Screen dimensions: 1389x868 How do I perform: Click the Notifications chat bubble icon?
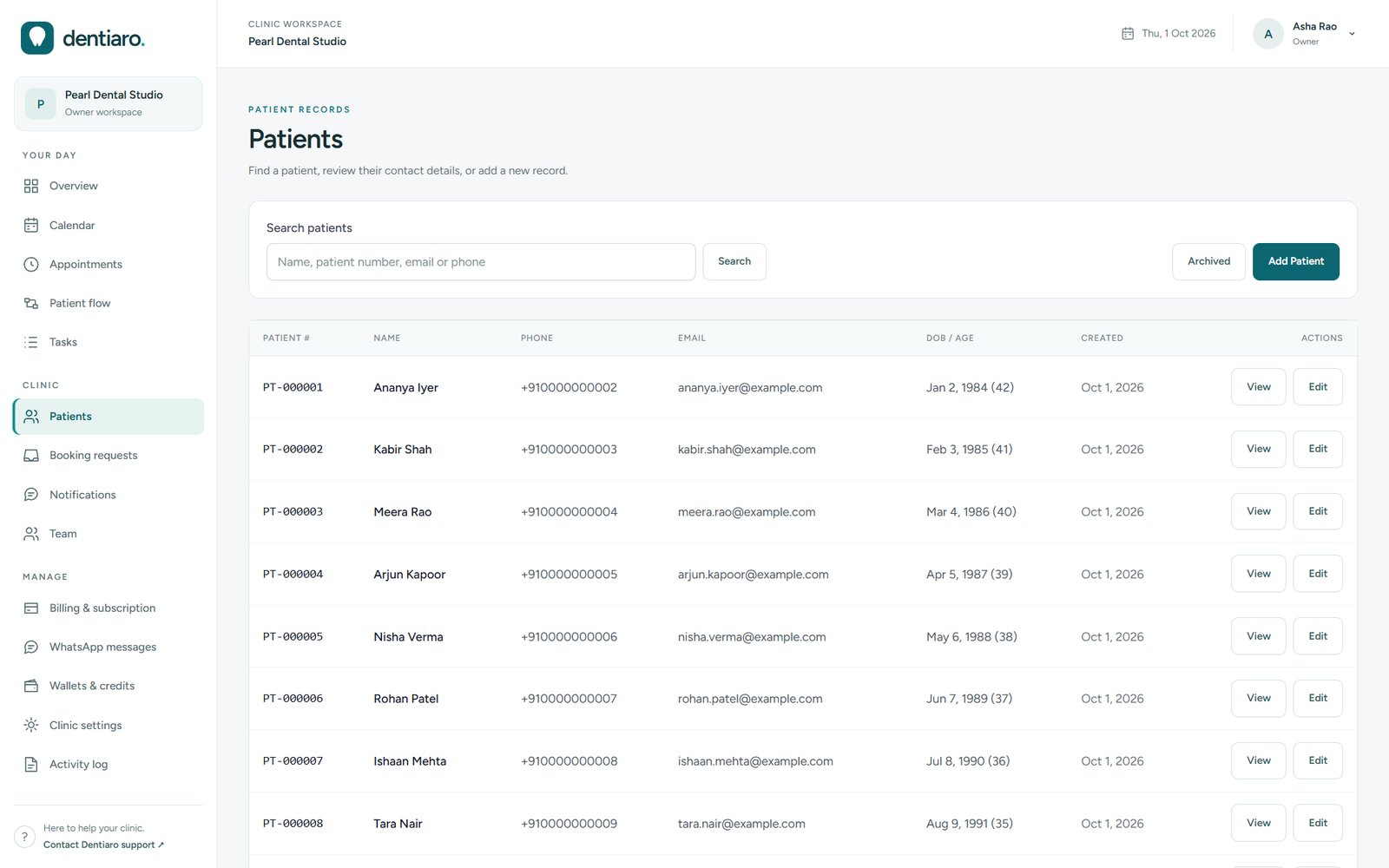(x=31, y=495)
